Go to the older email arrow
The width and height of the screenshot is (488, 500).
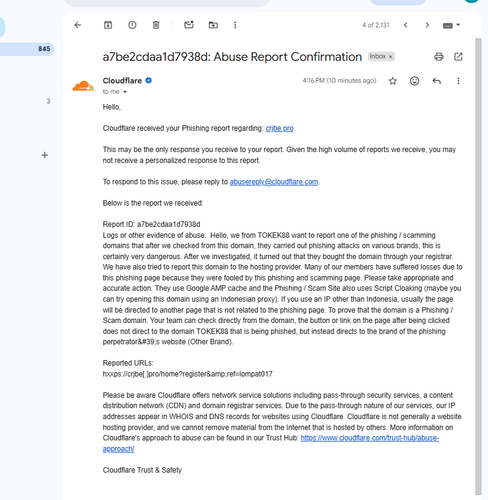coord(427,25)
